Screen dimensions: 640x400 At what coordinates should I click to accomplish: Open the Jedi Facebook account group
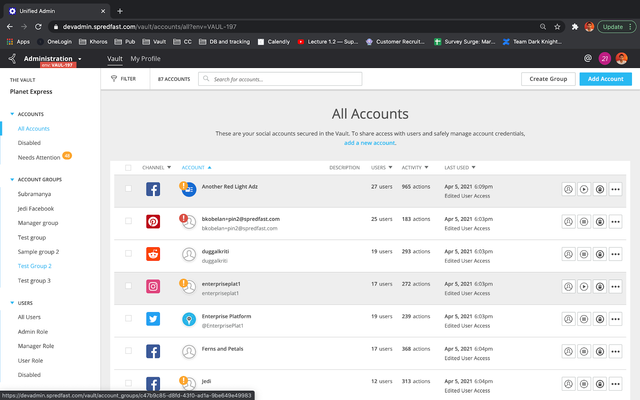(36, 209)
